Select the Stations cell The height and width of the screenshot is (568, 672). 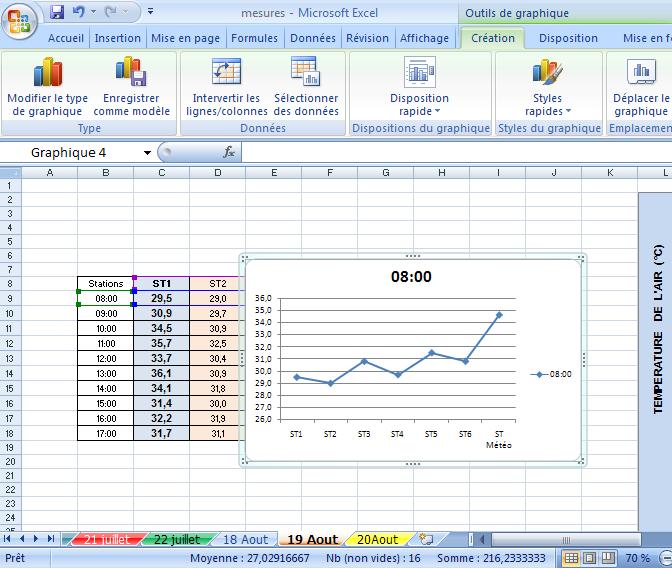pos(105,283)
